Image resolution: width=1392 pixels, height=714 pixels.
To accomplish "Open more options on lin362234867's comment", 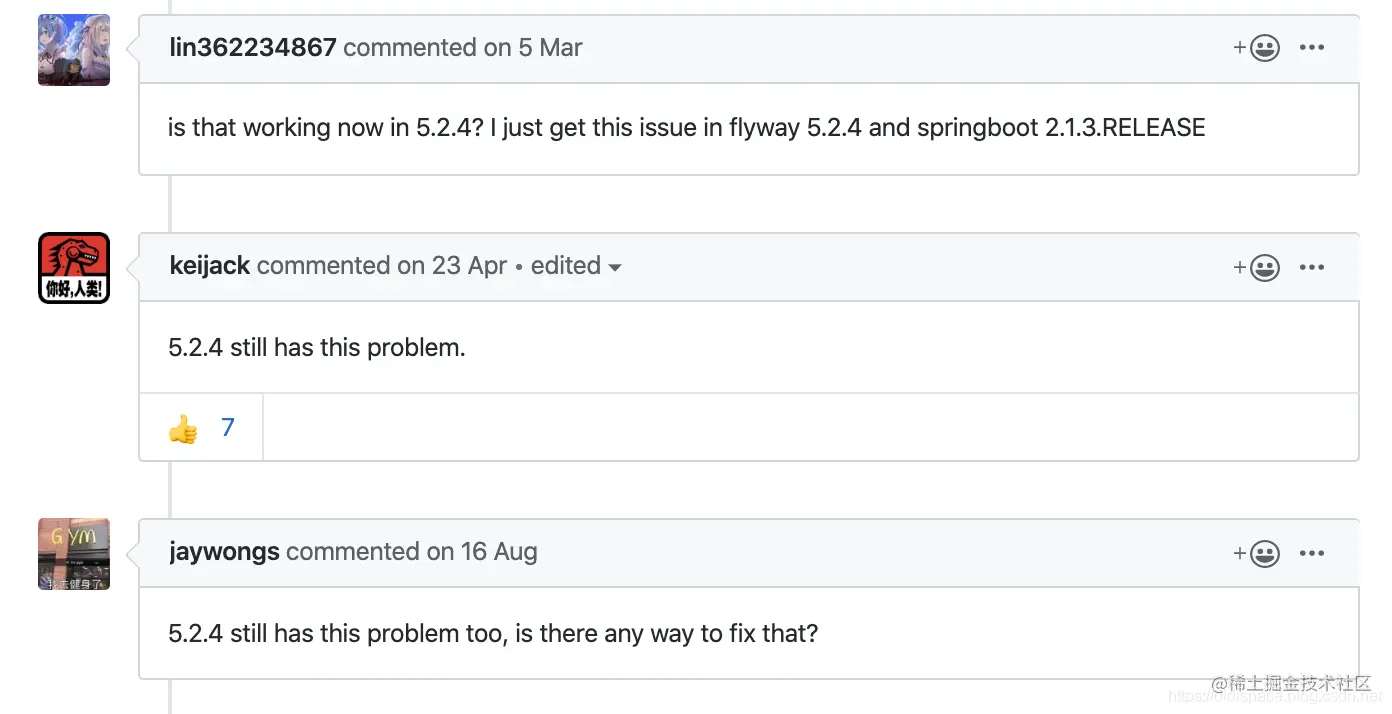I will coord(1312,48).
